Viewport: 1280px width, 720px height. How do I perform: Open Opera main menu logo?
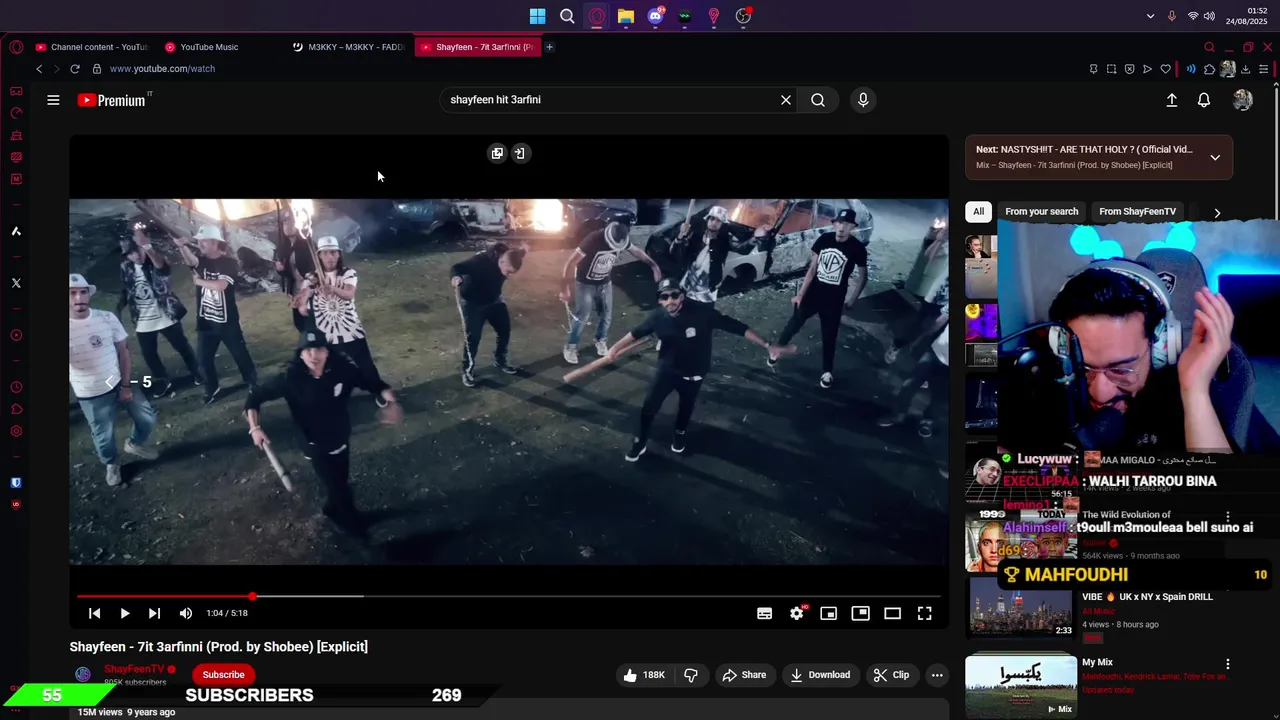[x=16, y=47]
